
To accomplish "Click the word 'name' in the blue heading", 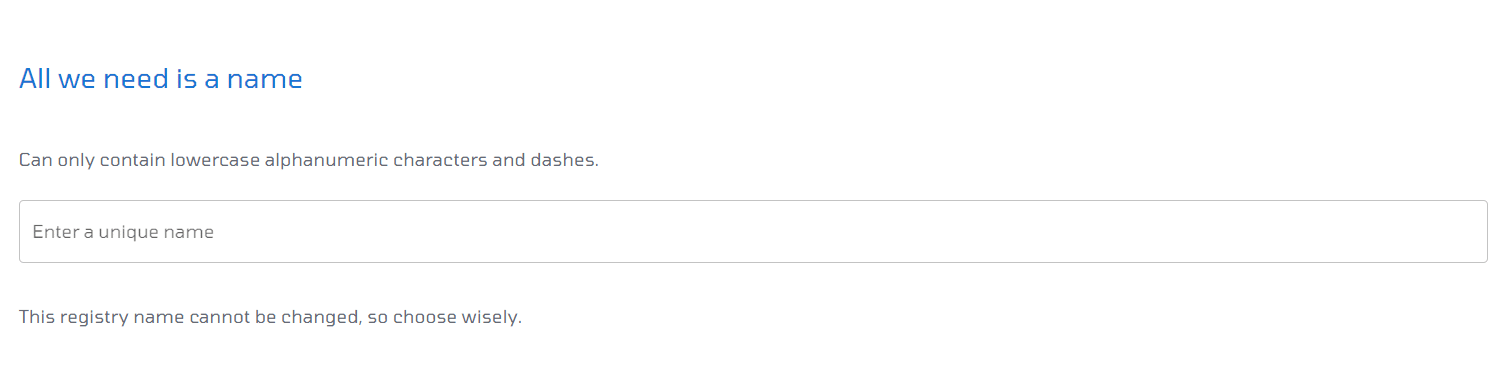I will pyautogui.click(x=265, y=79).
